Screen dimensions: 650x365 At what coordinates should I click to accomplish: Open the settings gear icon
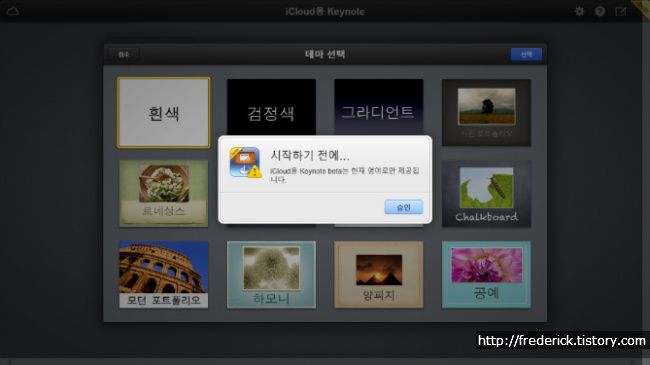pyautogui.click(x=579, y=11)
